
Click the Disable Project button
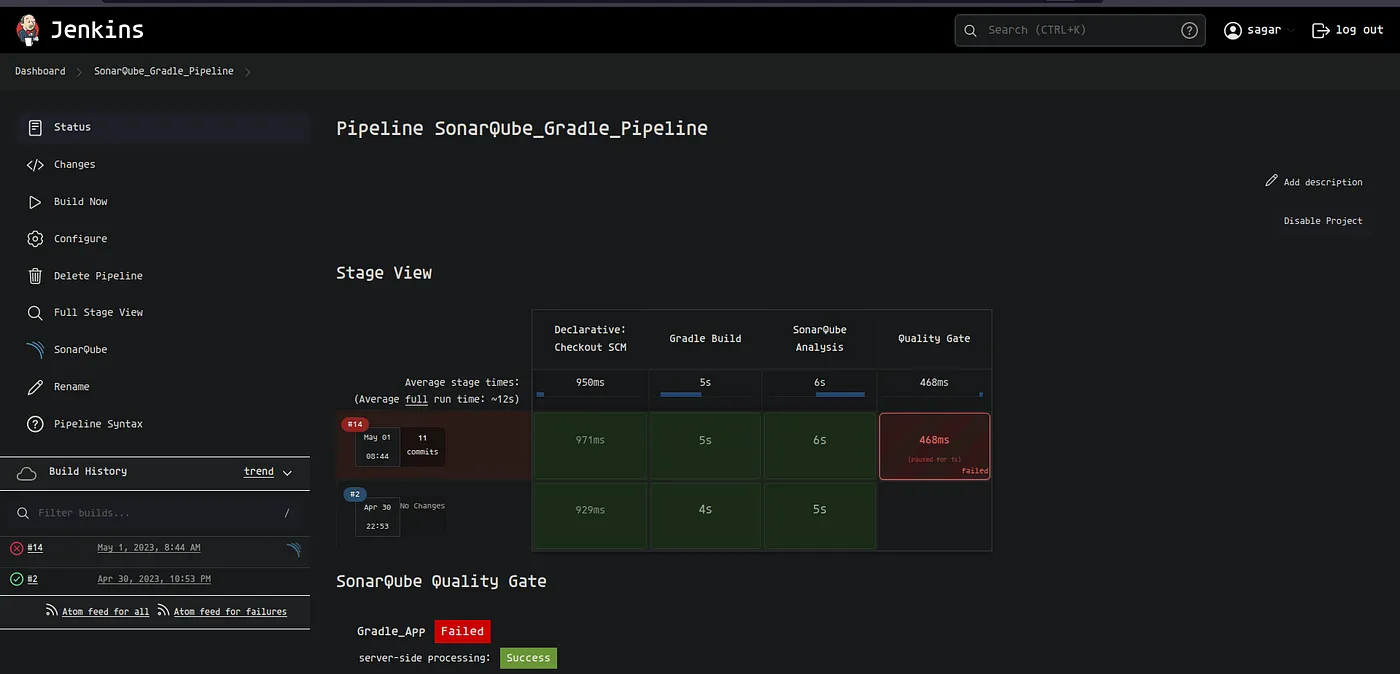(x=1323, y=220)
